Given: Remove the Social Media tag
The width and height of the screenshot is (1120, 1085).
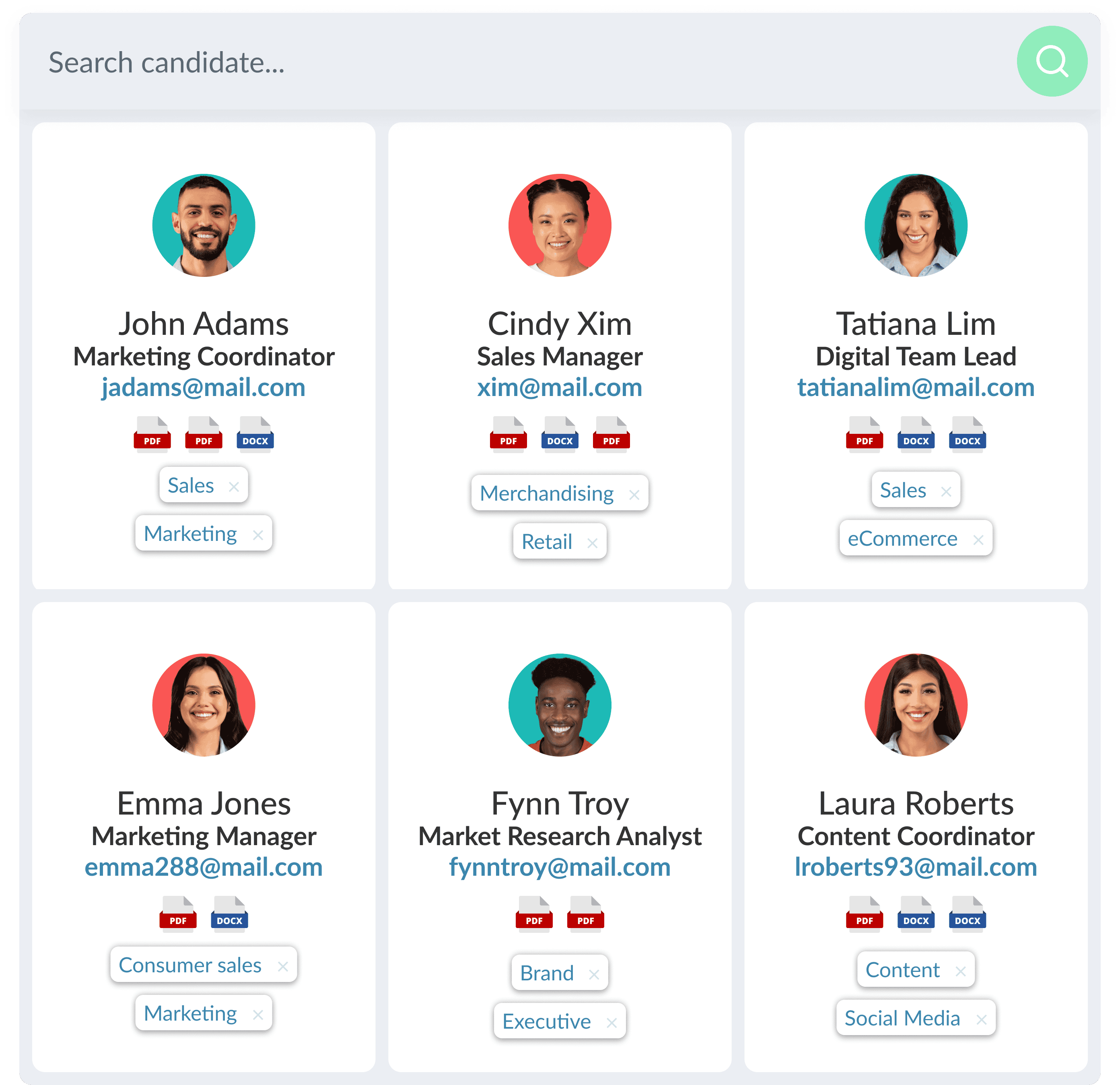Looking at the screenshot, I should point(981,1019).
